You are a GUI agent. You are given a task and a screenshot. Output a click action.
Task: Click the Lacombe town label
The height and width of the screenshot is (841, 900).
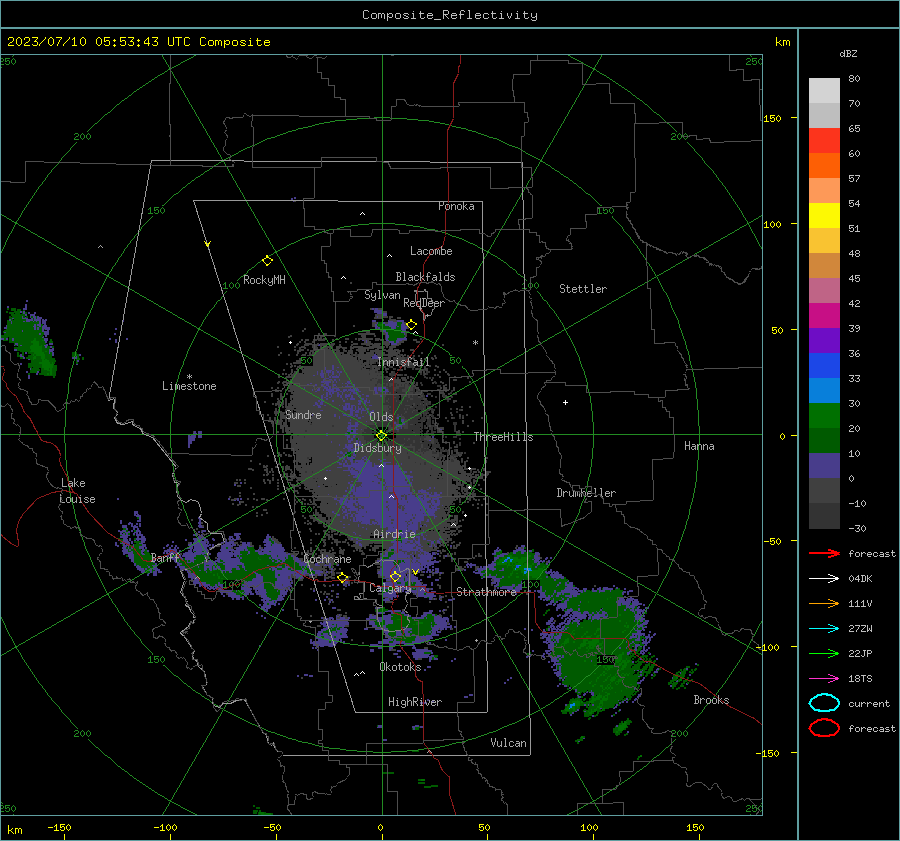click(431, 251)
